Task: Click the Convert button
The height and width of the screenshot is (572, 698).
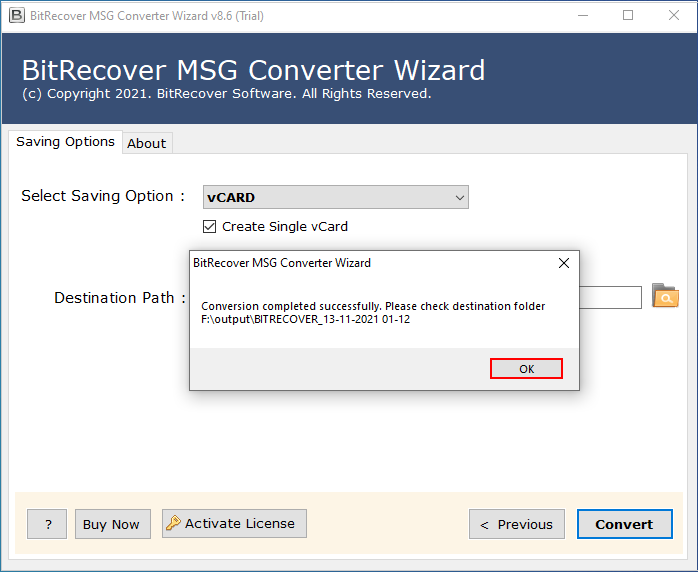Action: [625, 524]
